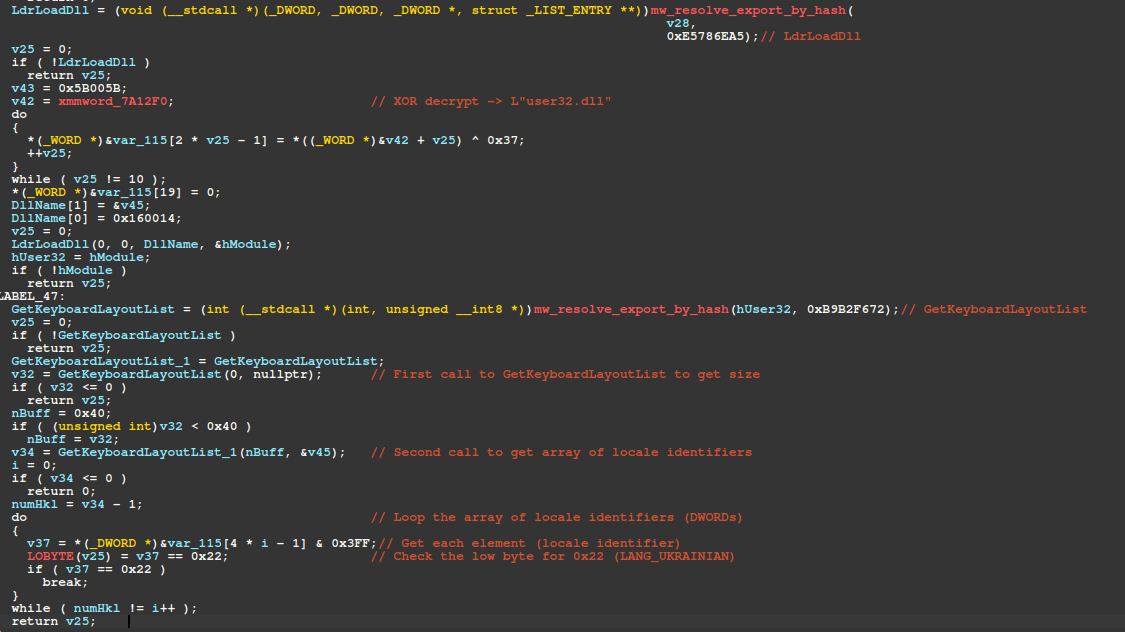1125x632 pixels.
Task: Click the value 0x5B005B assigned to v43
Action: coord(89,88)
